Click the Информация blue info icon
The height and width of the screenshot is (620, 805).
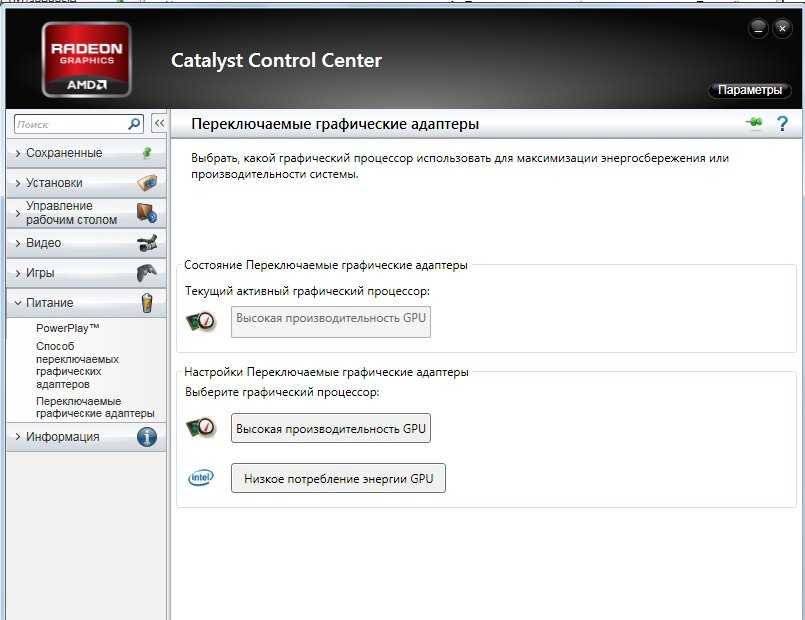[x=146, y=437]
